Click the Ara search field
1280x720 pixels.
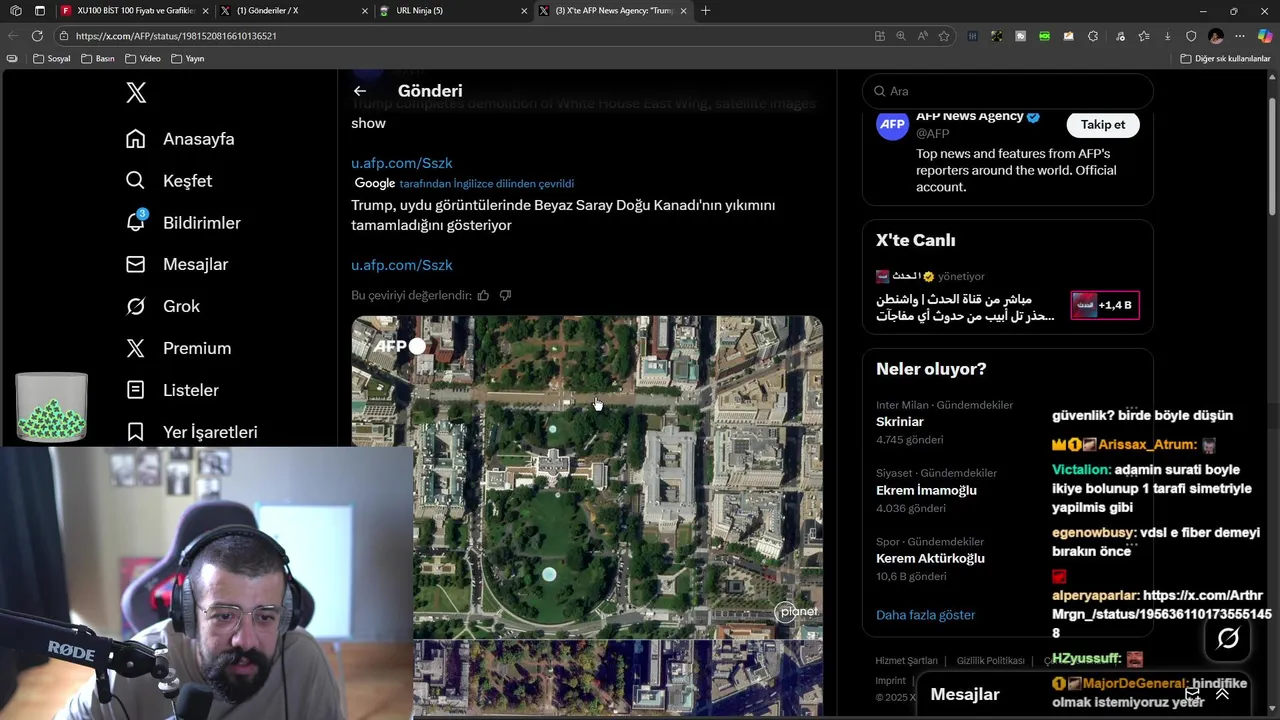(x=1007, y=91)
